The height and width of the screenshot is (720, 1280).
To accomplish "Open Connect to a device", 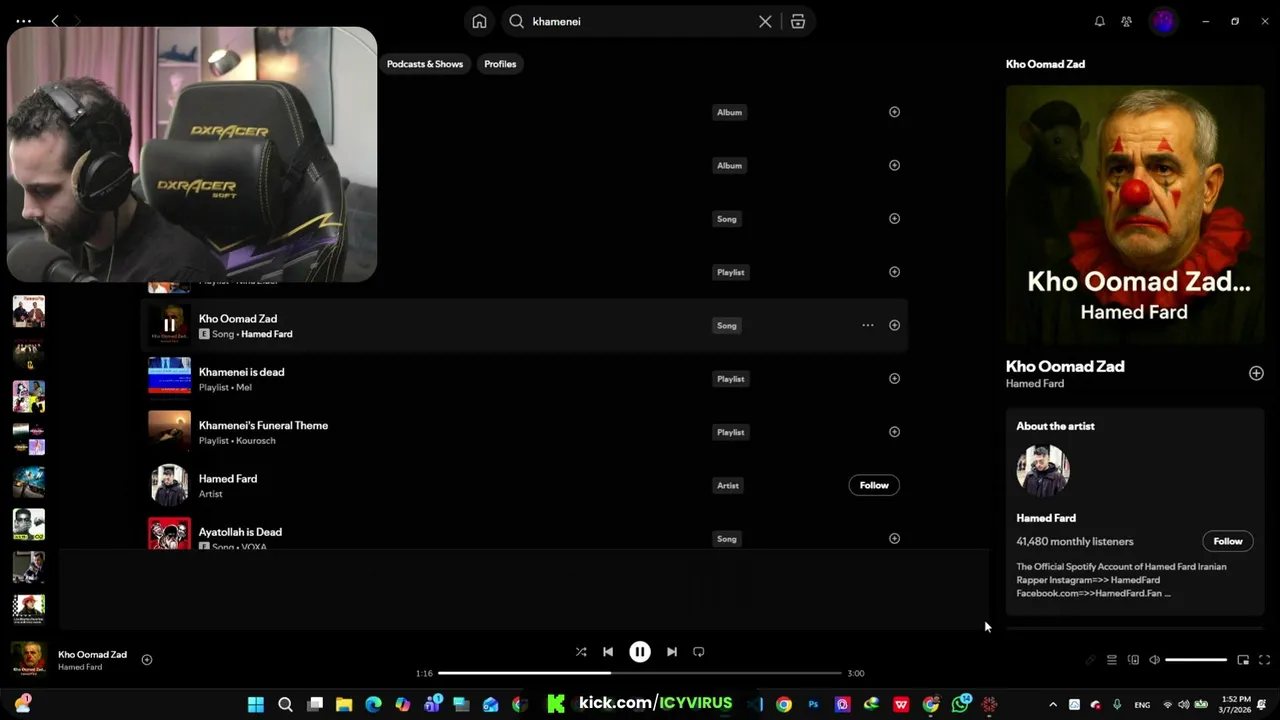I will click(1133, 660).
